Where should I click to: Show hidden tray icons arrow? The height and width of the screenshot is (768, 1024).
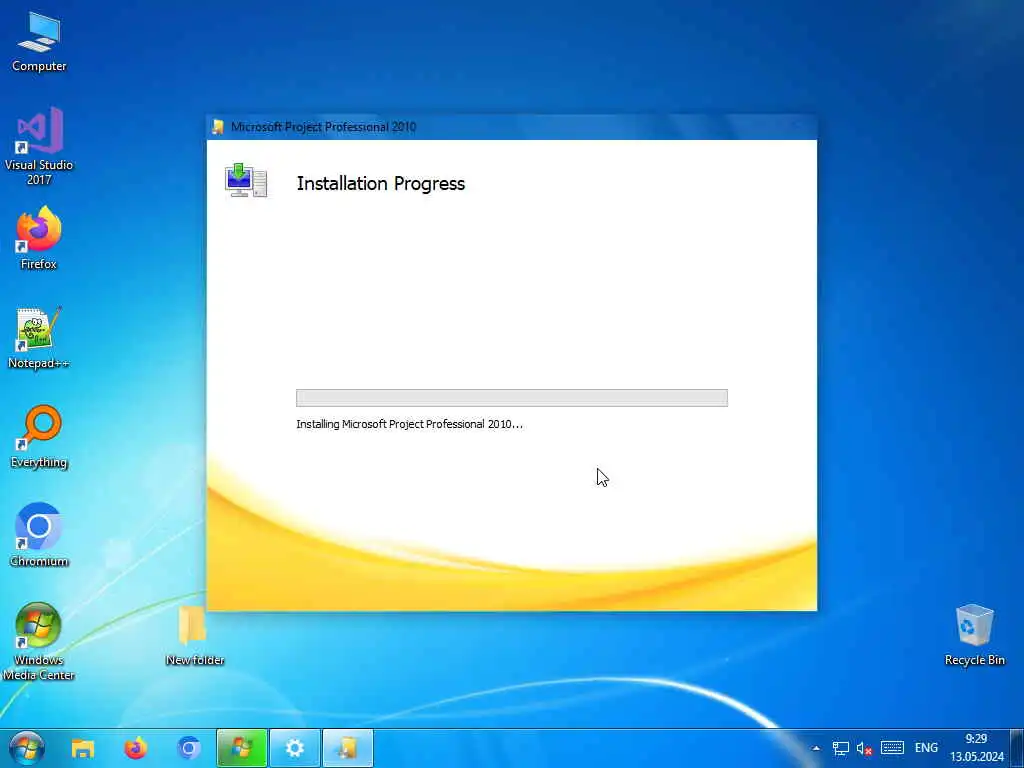pos(816,748)
